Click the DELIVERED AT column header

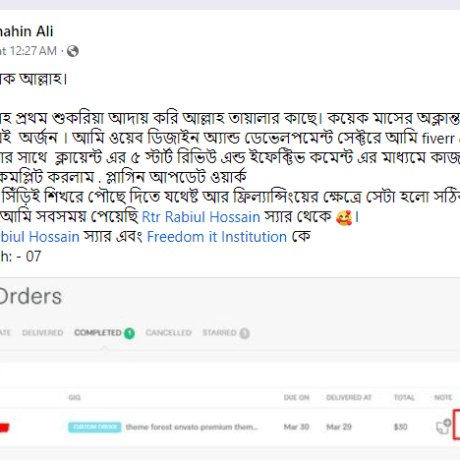(x=349, y=397)
